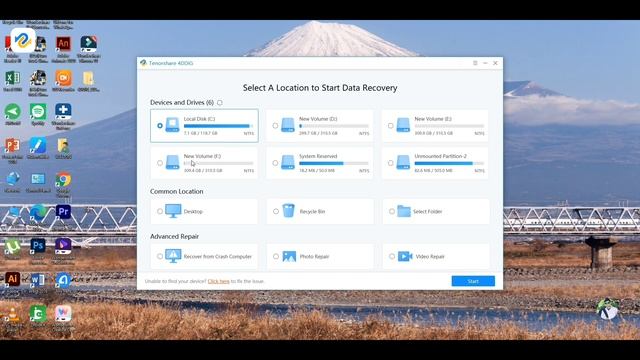
Task: Open Adobe Illustrator desktop shortcut
Action: click(x=13, y=280)
